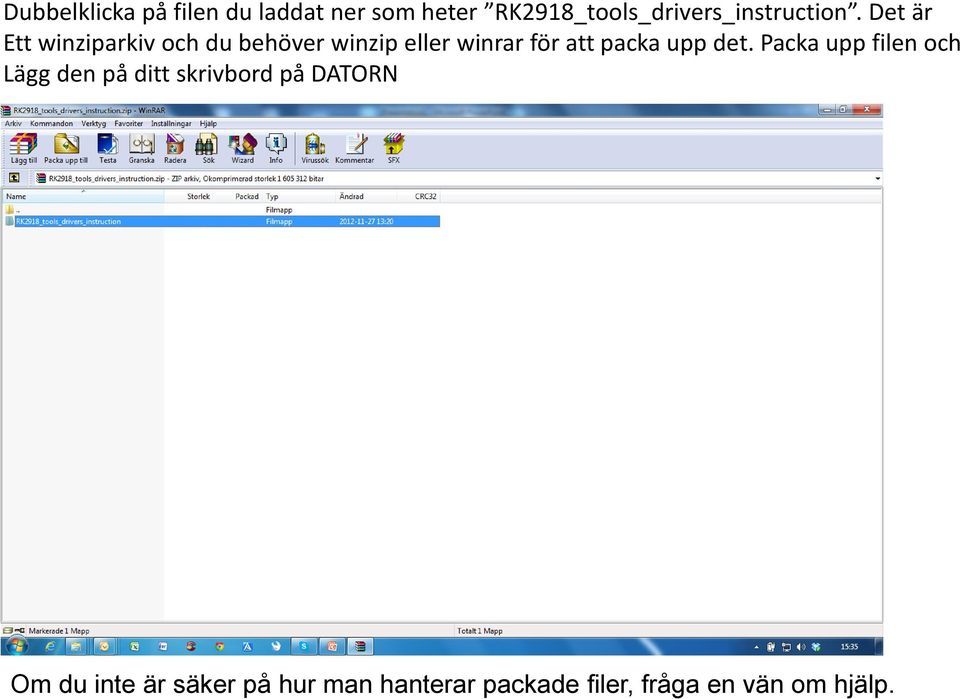Click the Dropbox tray icon

point(816,647)
